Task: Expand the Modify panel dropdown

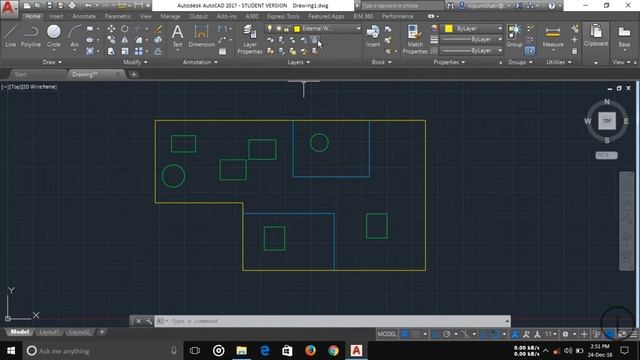Action: pos(135,62)
